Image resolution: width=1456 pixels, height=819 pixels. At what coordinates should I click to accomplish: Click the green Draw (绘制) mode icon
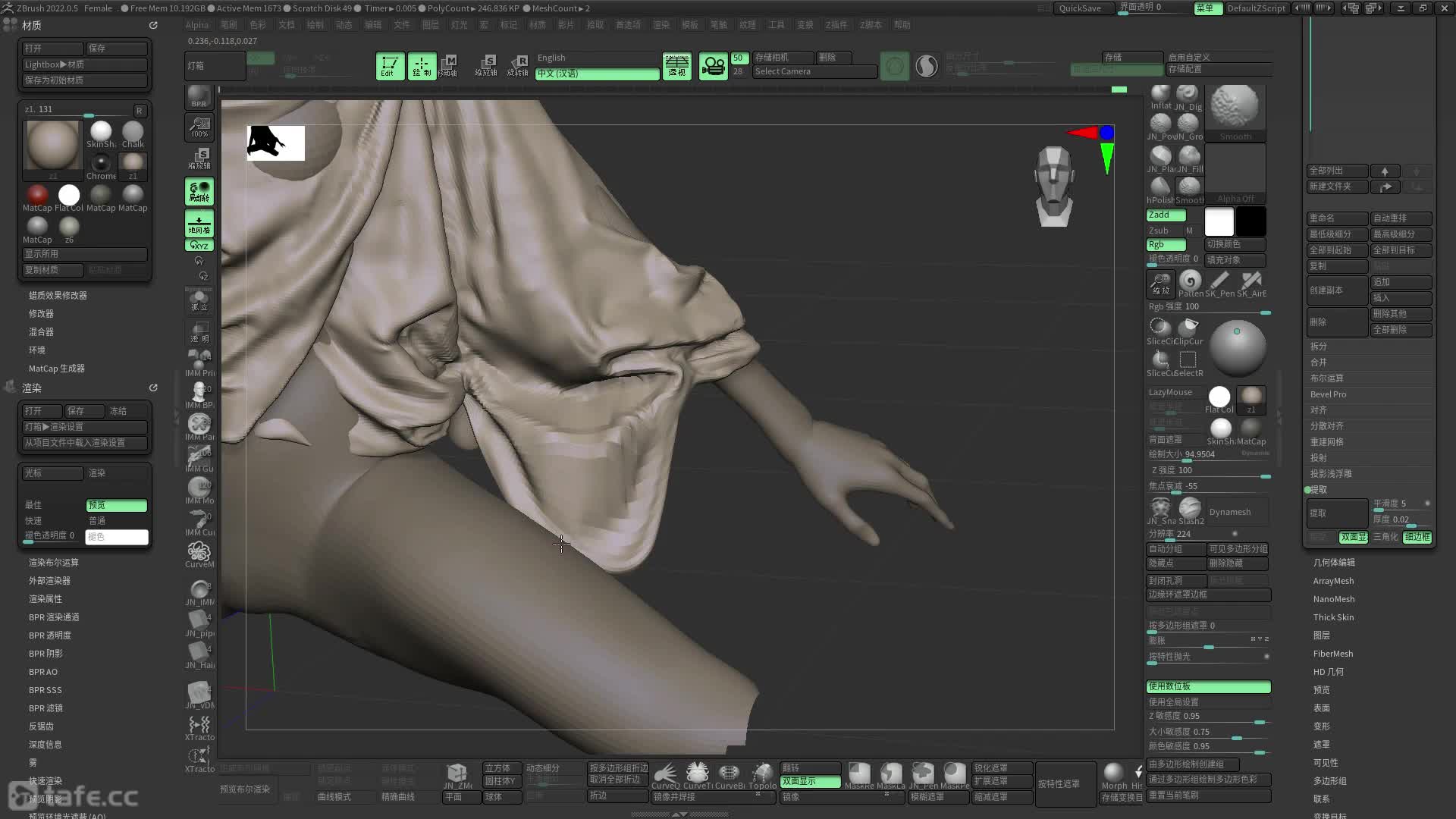coord(422,66)
